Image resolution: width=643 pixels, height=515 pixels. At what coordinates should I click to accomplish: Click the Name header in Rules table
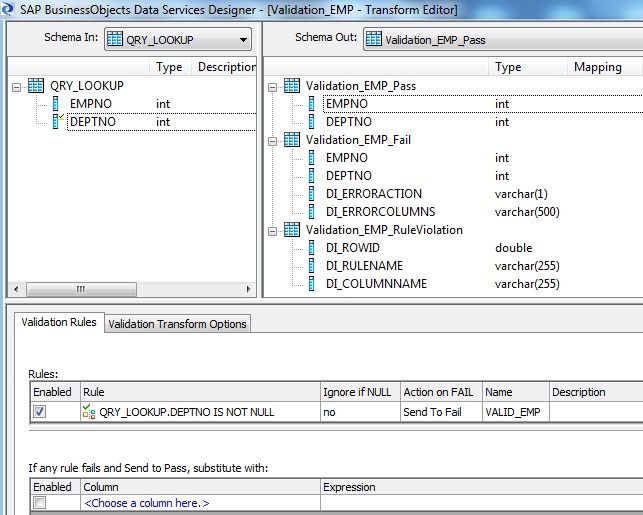(x=515, y=392)
